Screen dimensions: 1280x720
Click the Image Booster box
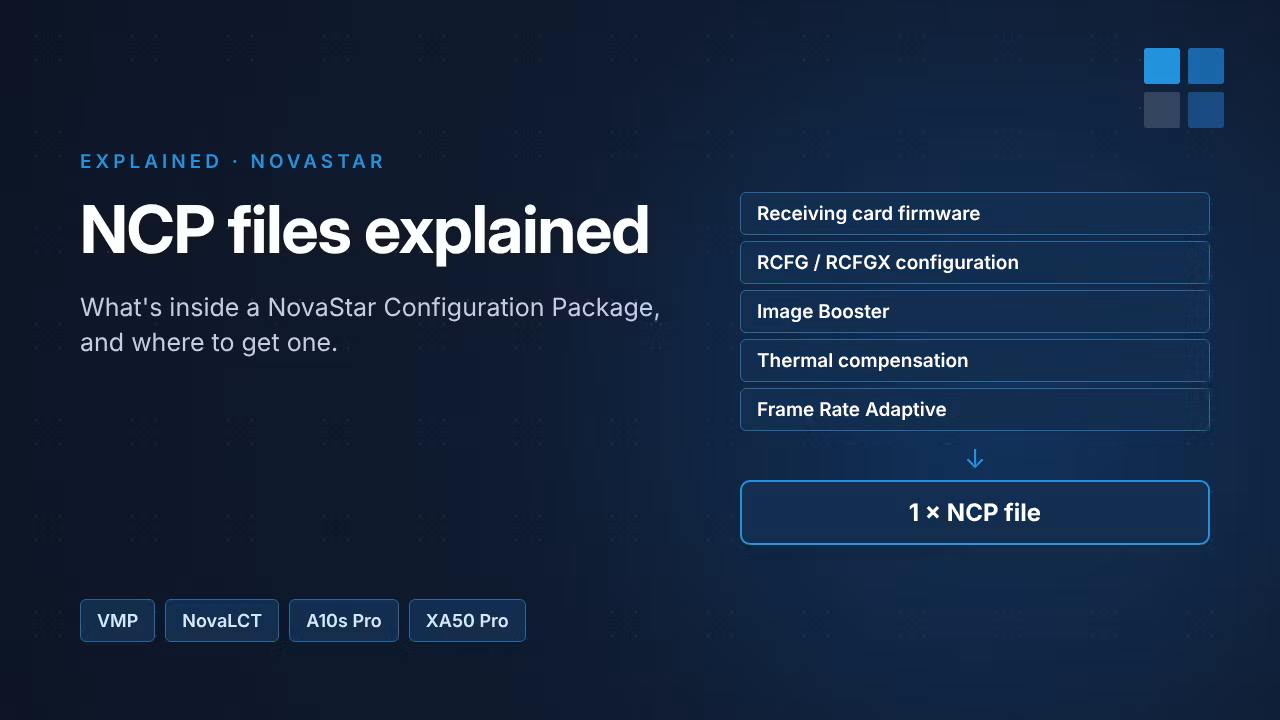click(x=975, y=311)
